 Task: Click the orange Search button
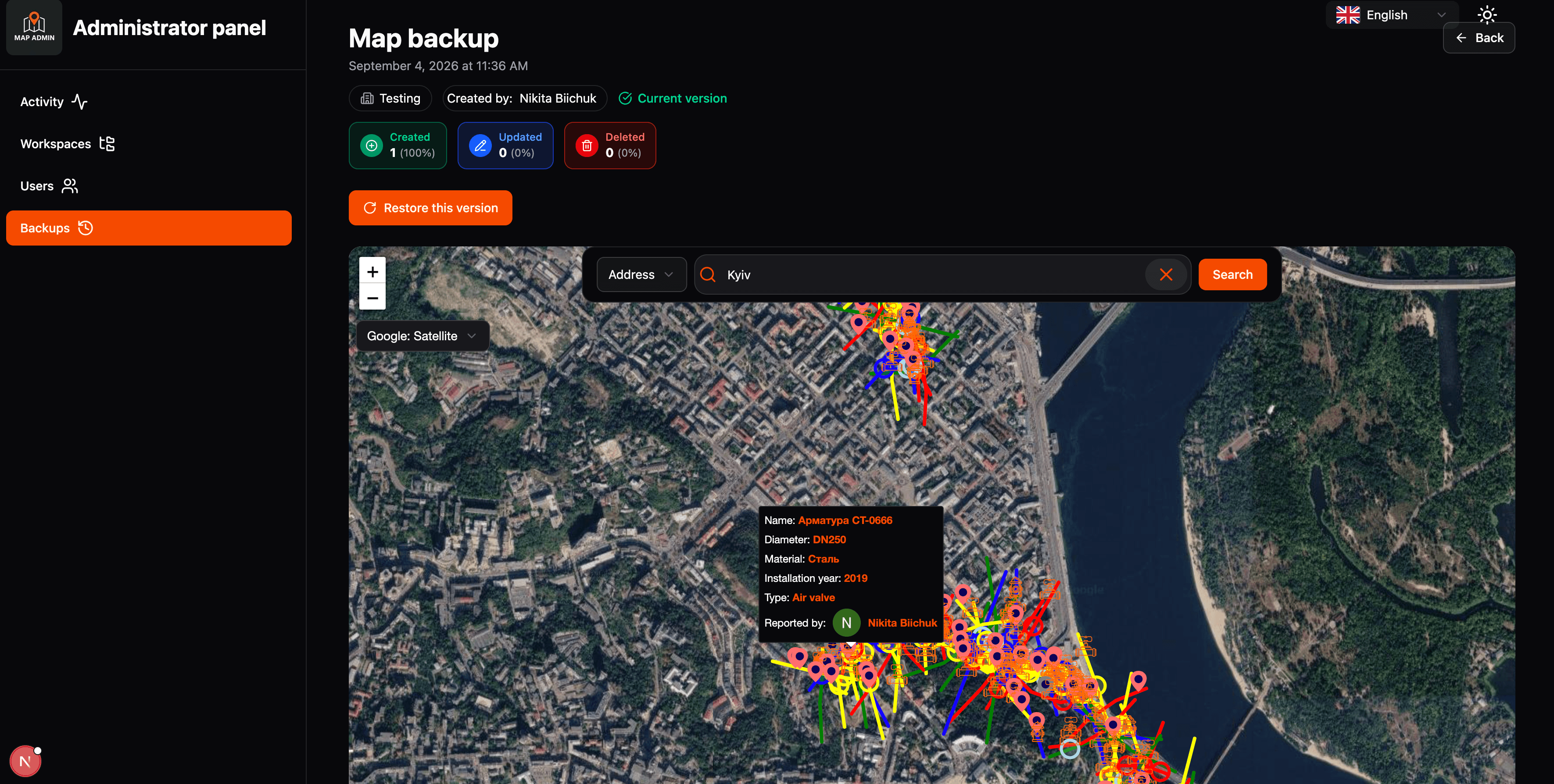pyautogui.click(x=1232, y=274)
